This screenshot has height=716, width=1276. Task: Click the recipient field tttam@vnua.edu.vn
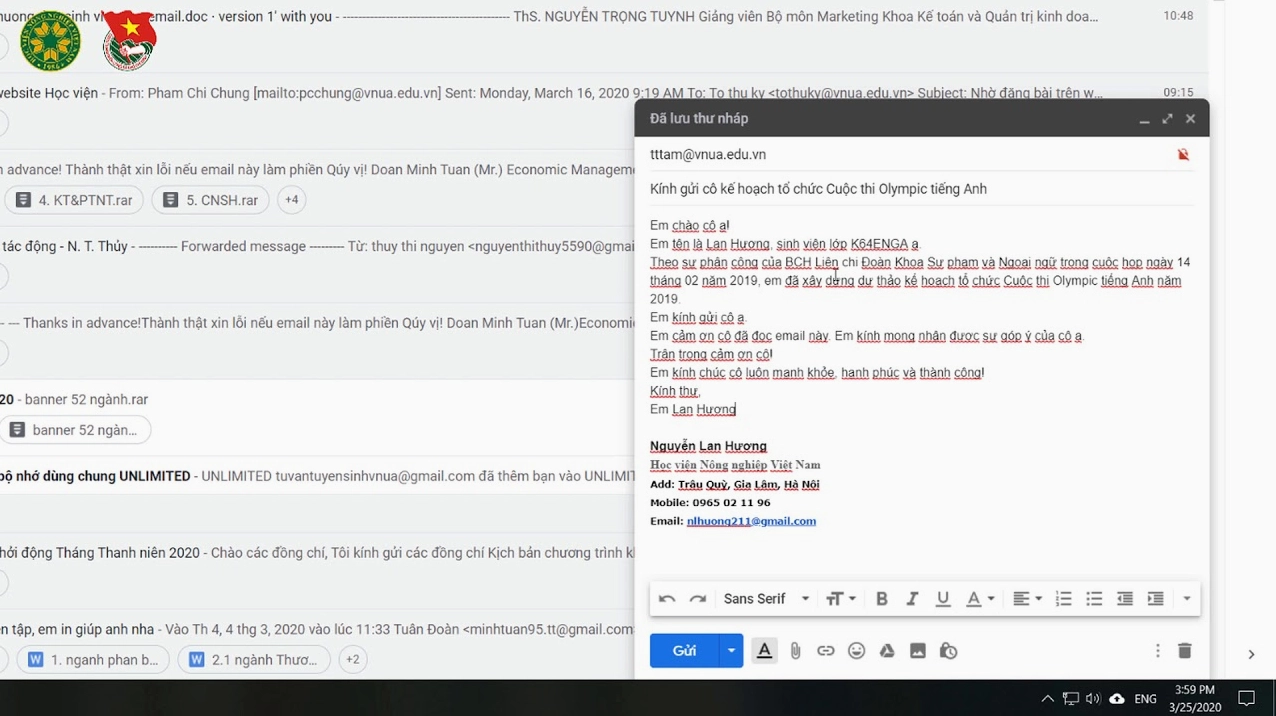point(708,155)
